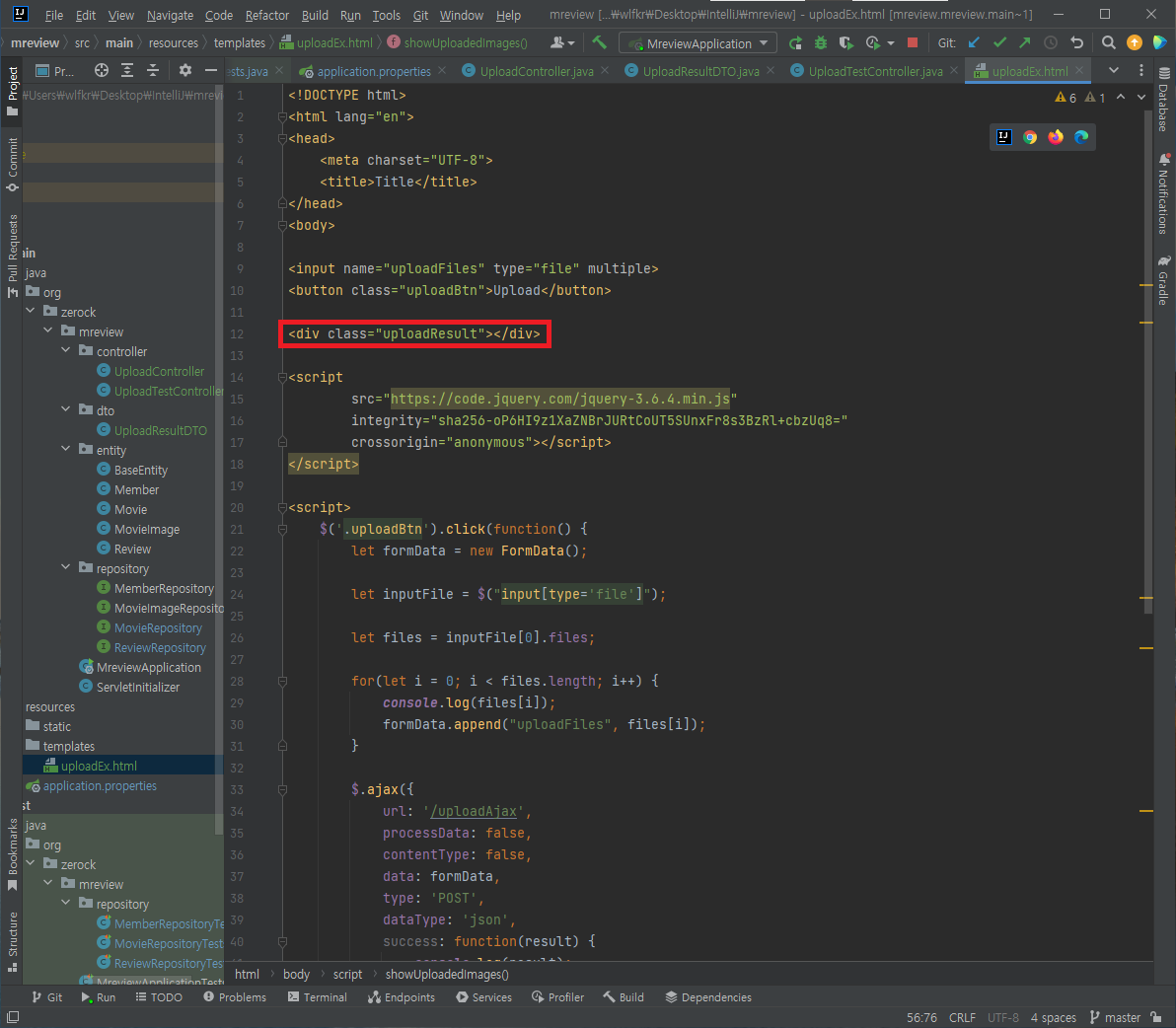Stop the running application red square
Image resolution: width=1176 pixels, height=1028 pixels.
[912, 42]
